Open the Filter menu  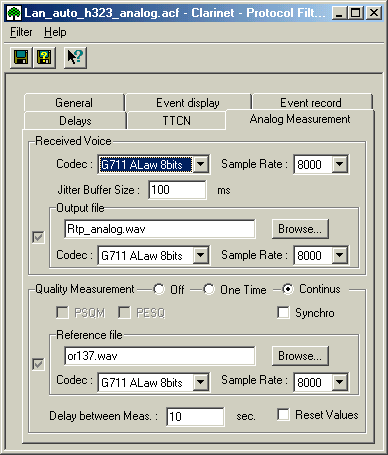point(21,32)
